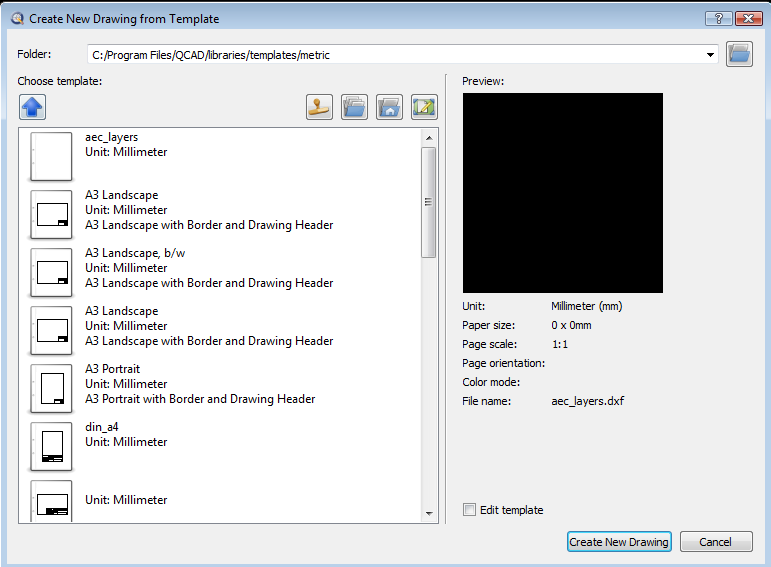771x567 pixels.
Task: Click the template list scroll-up arrow
Action: tap(429, 138)
